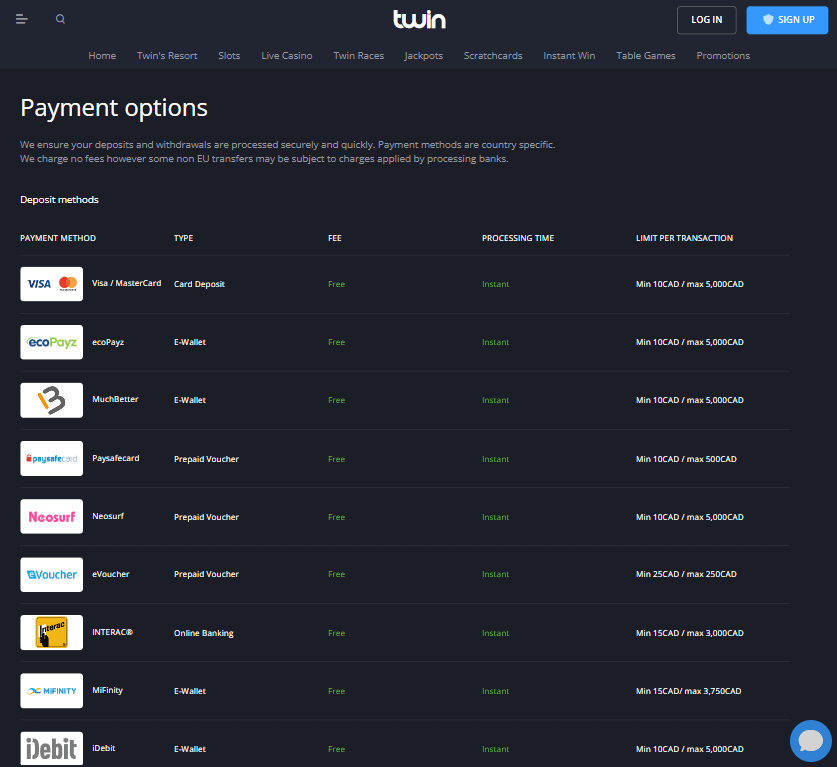Click the Instant time in Neosurf row

495,517
